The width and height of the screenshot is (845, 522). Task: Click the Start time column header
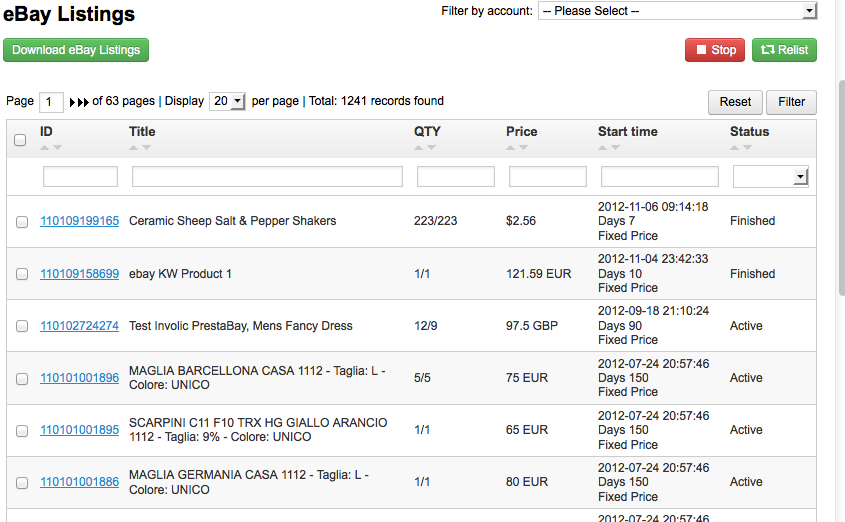pyautogui.click(x=628, y=131)
